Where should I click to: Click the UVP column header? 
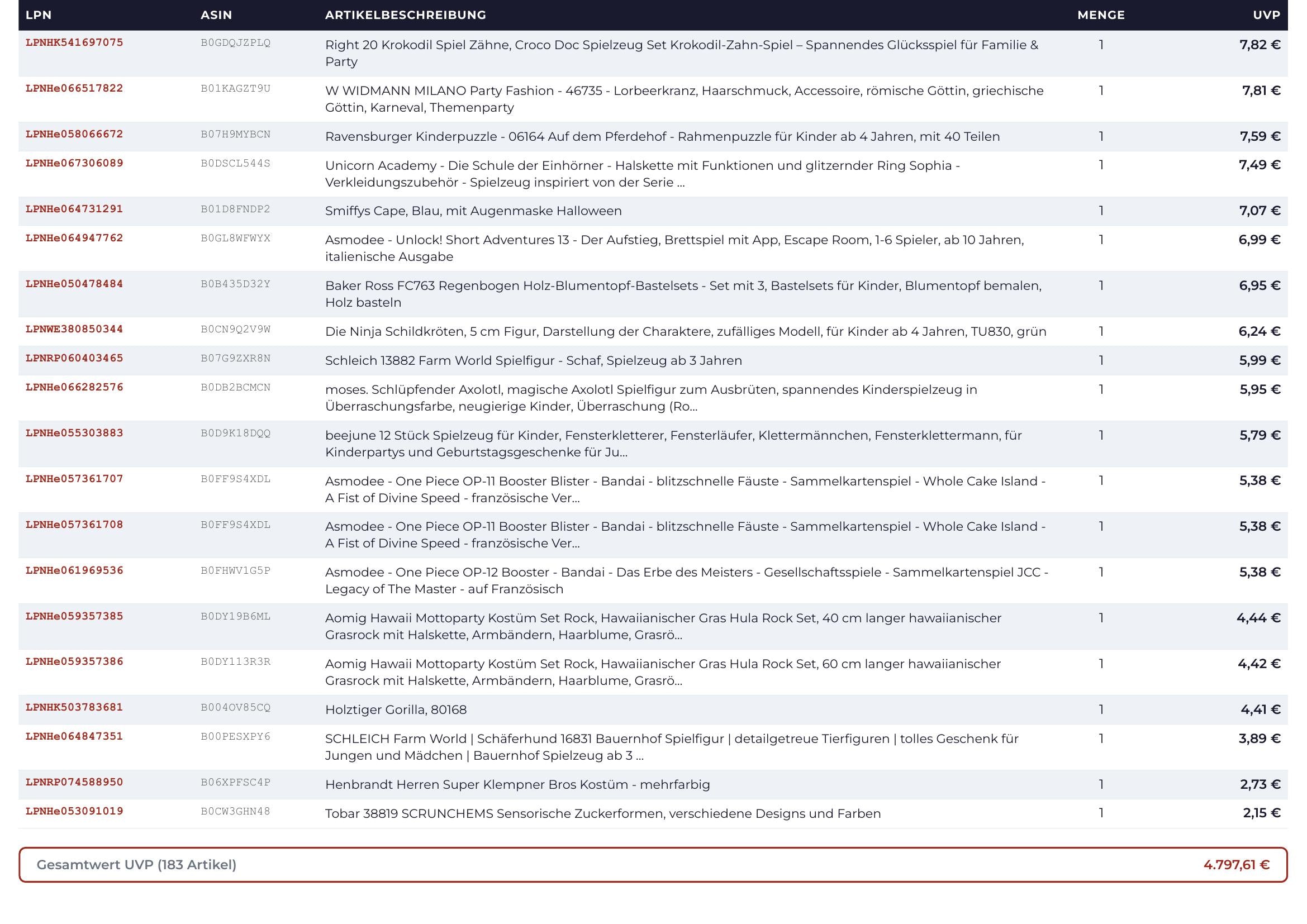tap(1267, 15)
